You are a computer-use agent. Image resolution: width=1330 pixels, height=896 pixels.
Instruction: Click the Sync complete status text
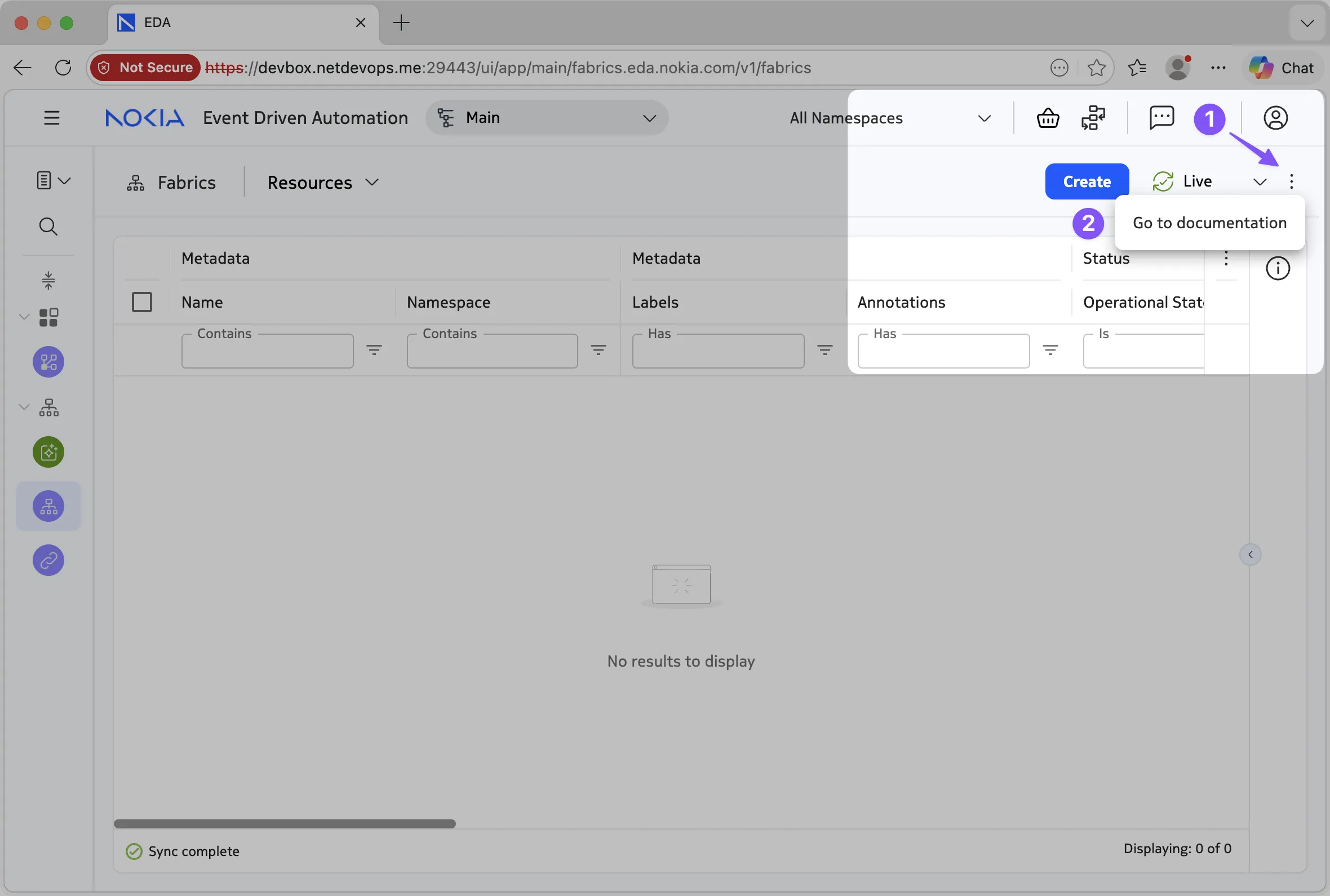(x=194, y=851)
